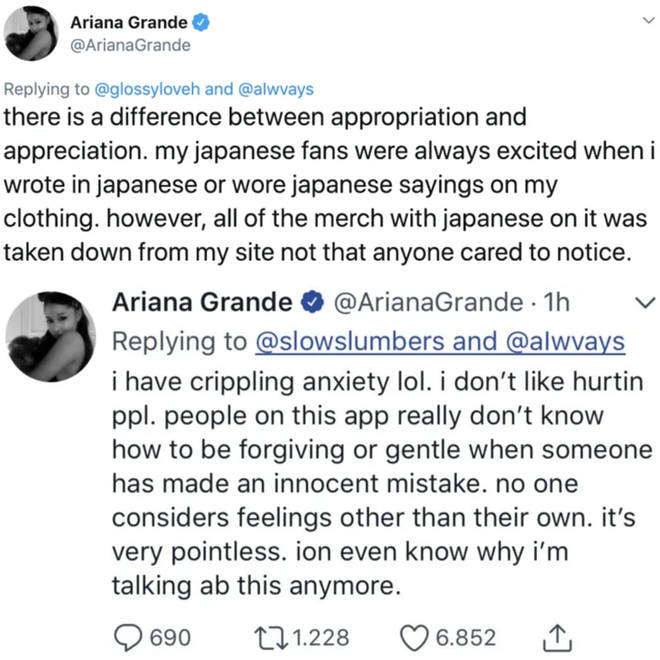Click the reply speech bubble icon

tap(128, 638)
